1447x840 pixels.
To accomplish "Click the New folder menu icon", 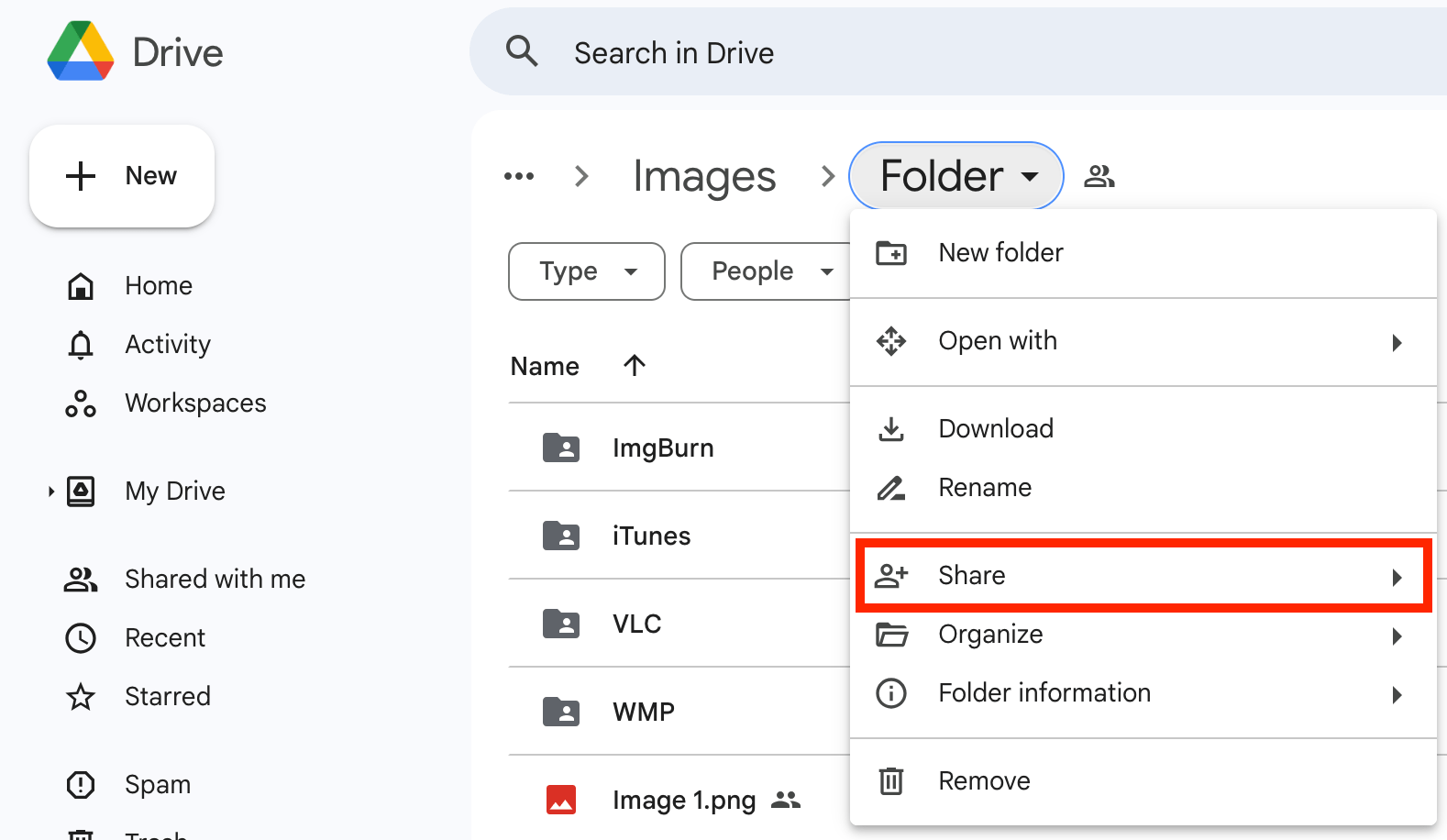I will point(891,253).
